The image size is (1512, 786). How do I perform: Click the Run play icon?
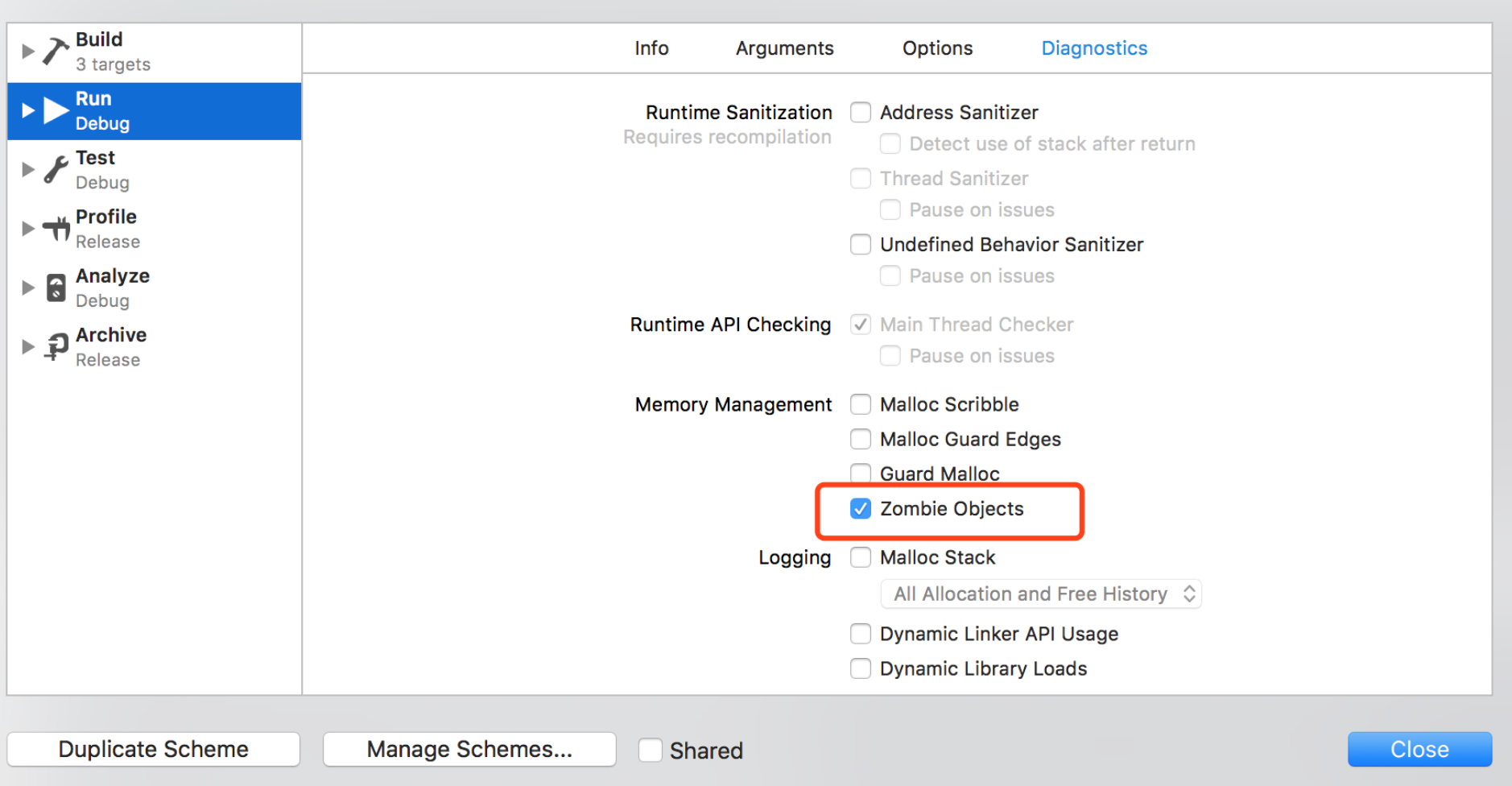[56, 110]
